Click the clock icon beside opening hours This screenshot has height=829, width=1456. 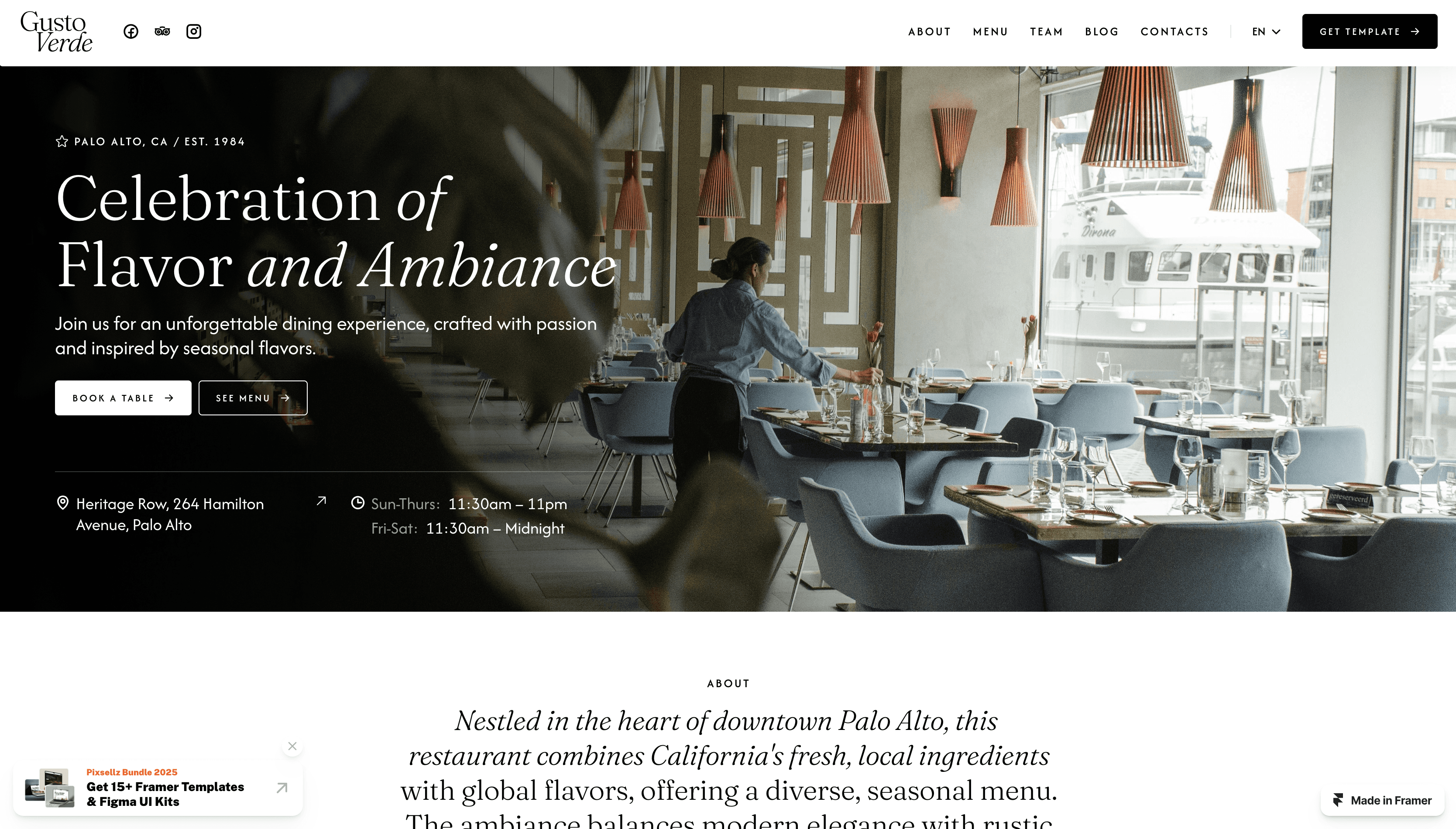point(357,503)
